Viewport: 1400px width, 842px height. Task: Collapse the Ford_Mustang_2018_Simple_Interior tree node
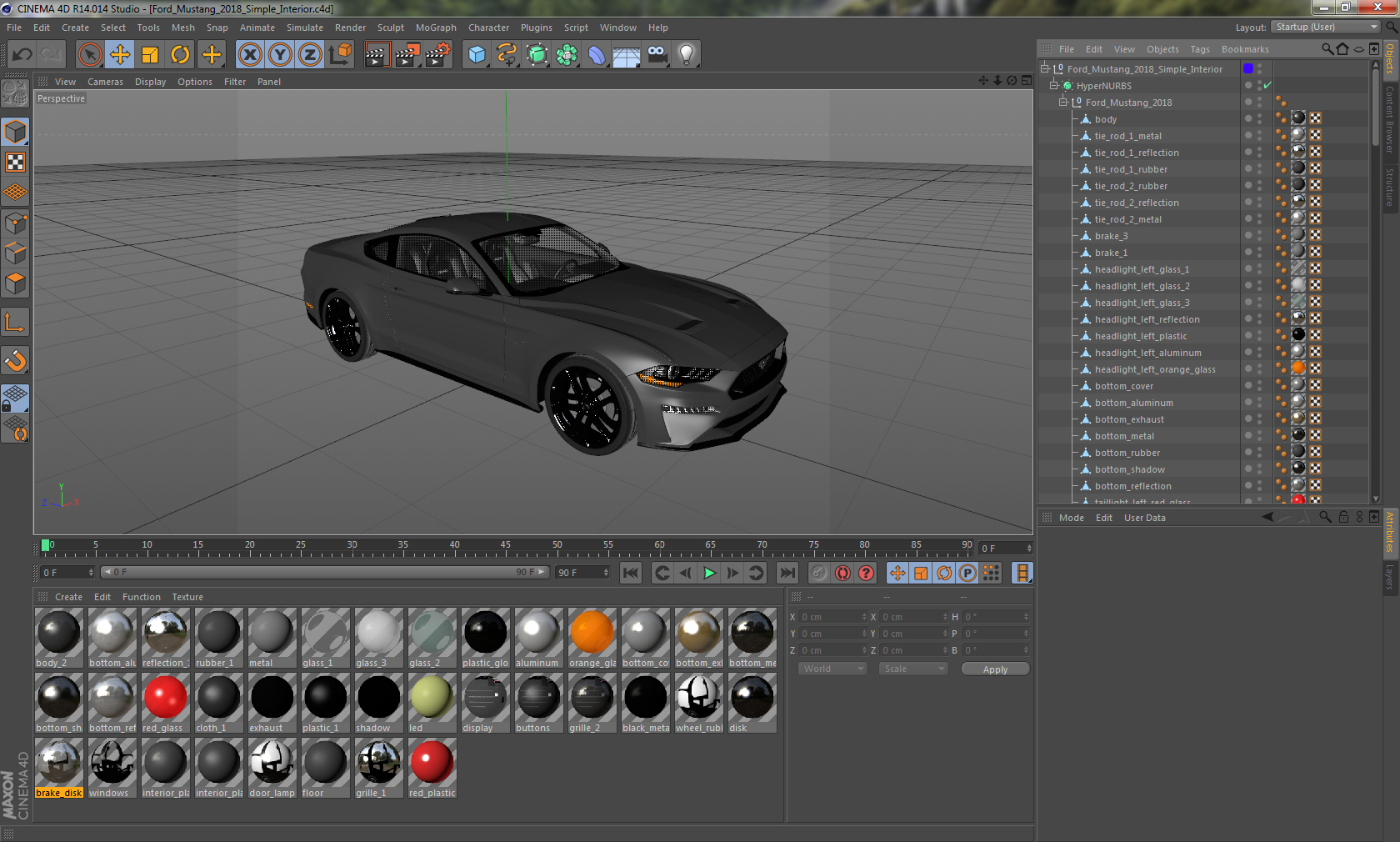[x=1045, y=69]
